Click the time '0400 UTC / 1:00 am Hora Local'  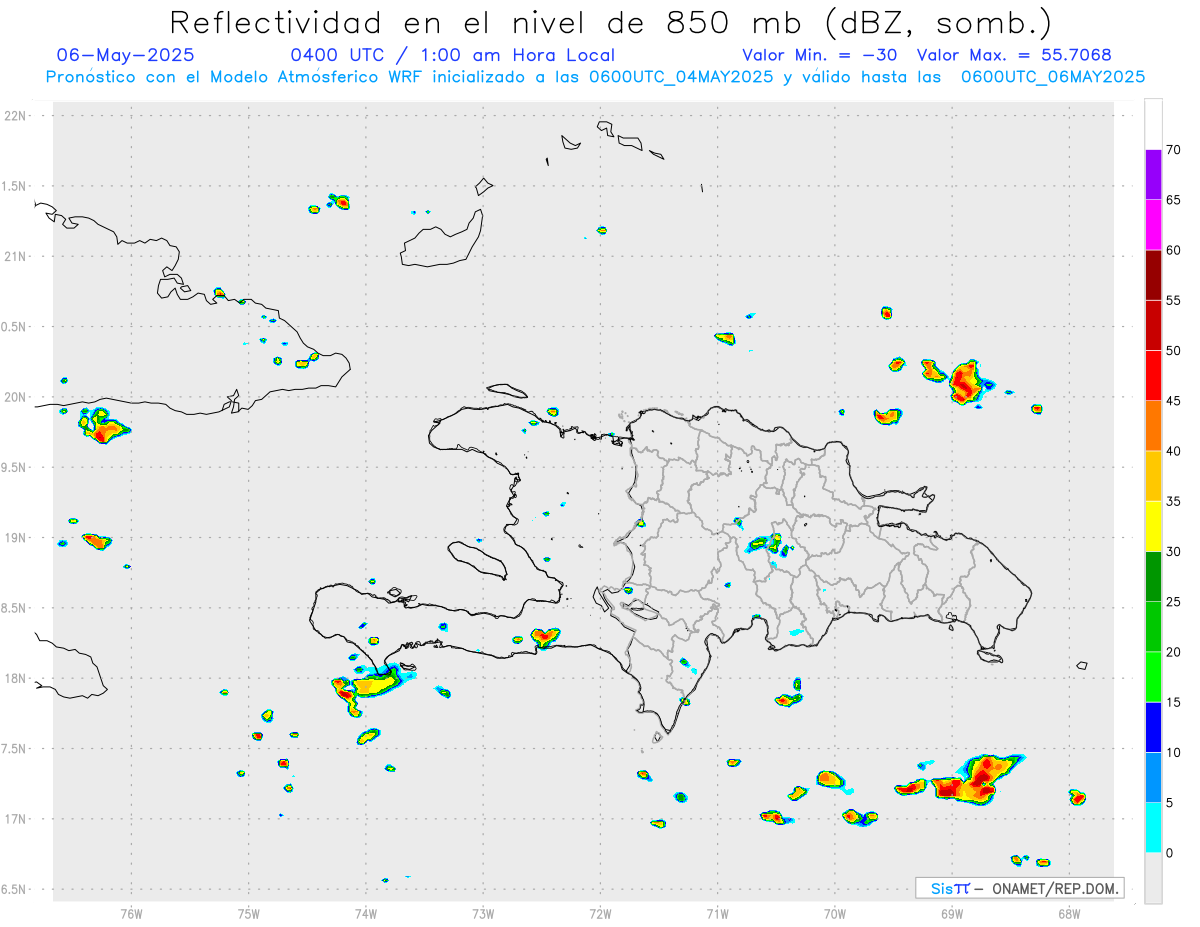(452, 55)
